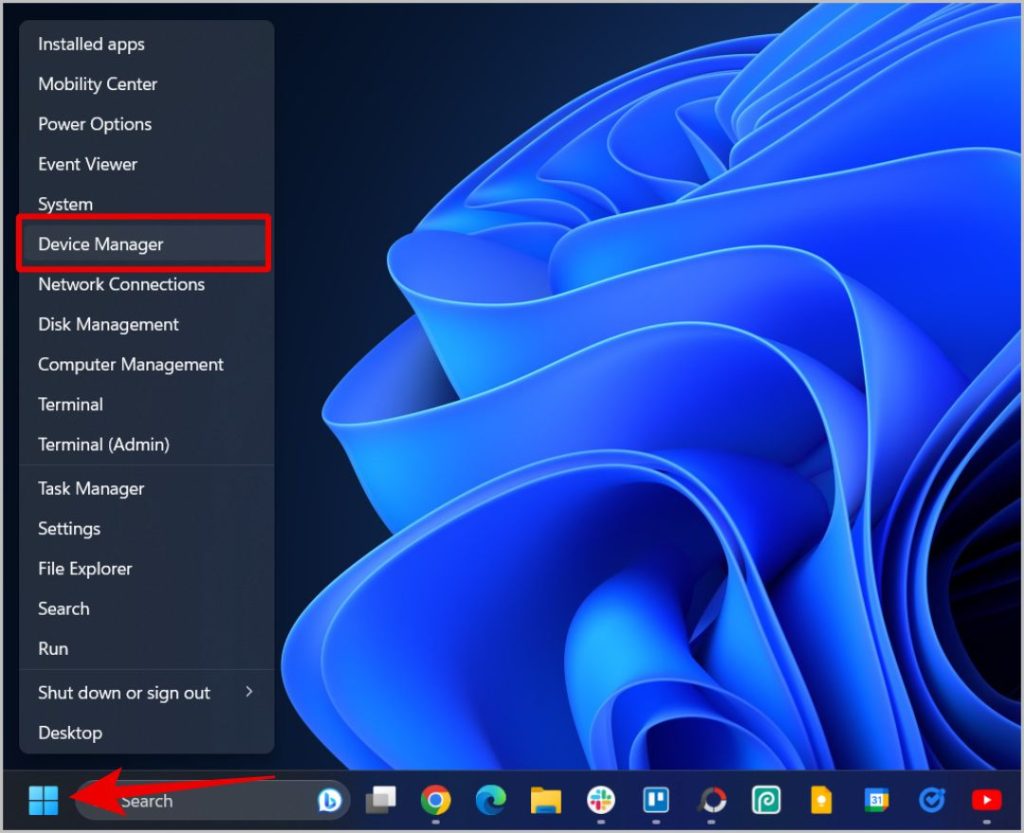Open Bing chat icon in search box

coord(329,800)
